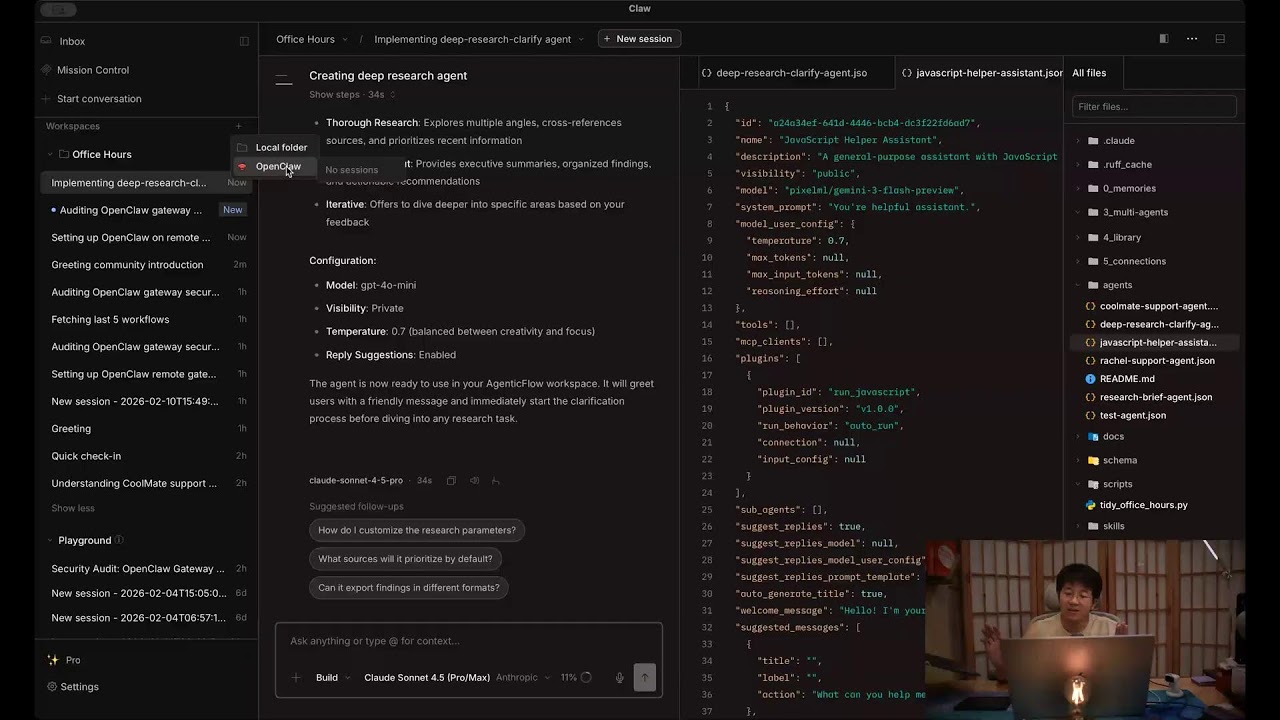1280x720 pixels.
Task: Open 'Fetching last 5 workflows' session
Action: coord(146,319)
